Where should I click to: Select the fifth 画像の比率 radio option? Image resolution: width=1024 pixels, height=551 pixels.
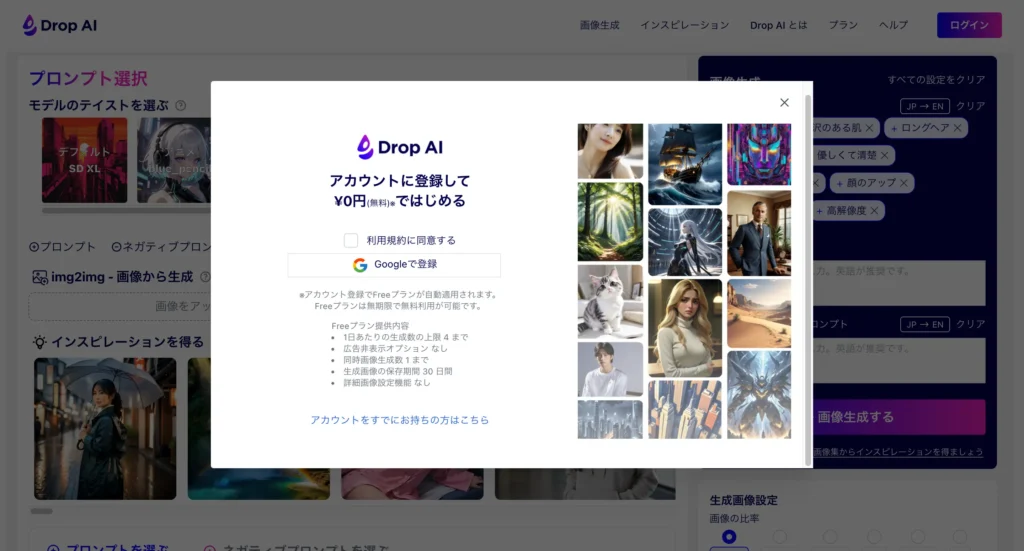click(x=918, y=537)
